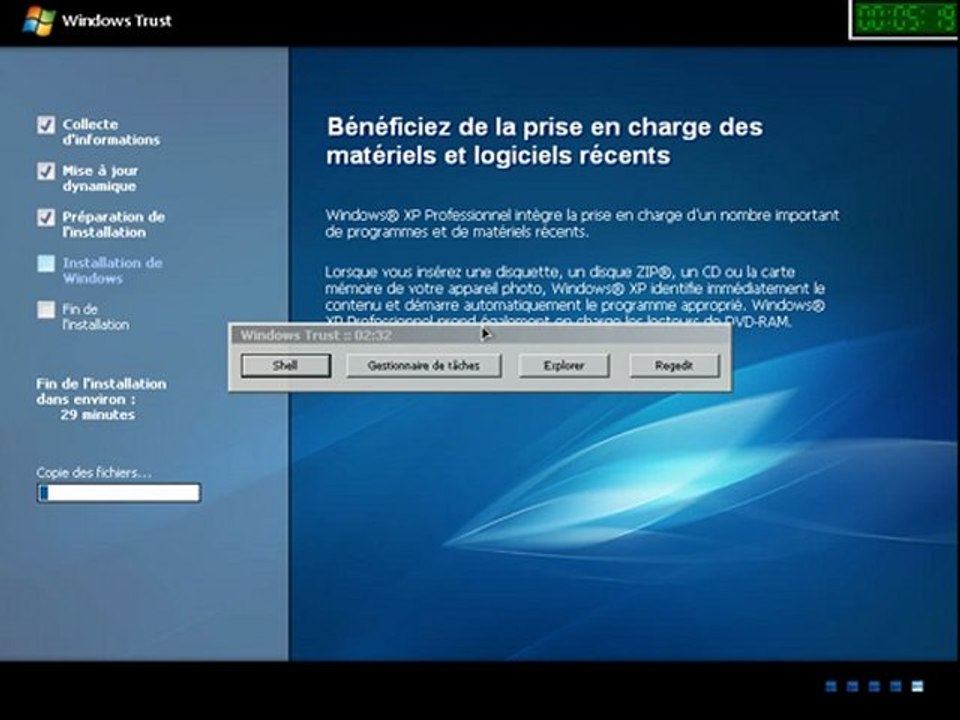Viewport: 960px width, 720px height.
Task: Click the "Installation de Windows" label
Action: click(113, 271)
